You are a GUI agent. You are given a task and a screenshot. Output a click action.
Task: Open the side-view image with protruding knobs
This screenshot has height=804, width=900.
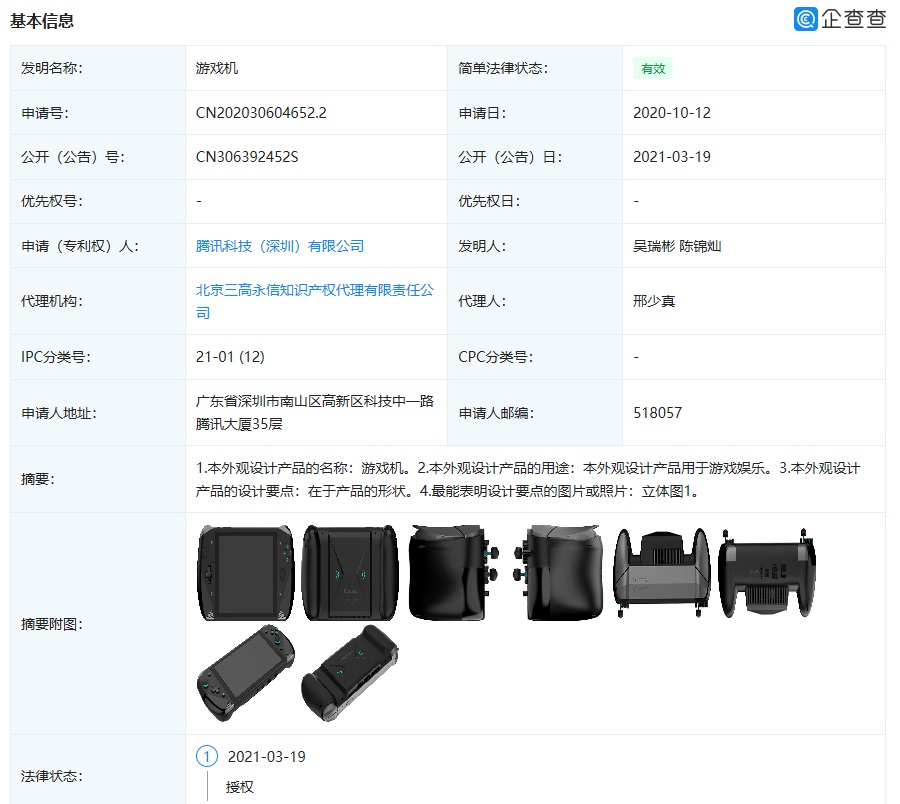click(557, 571)
